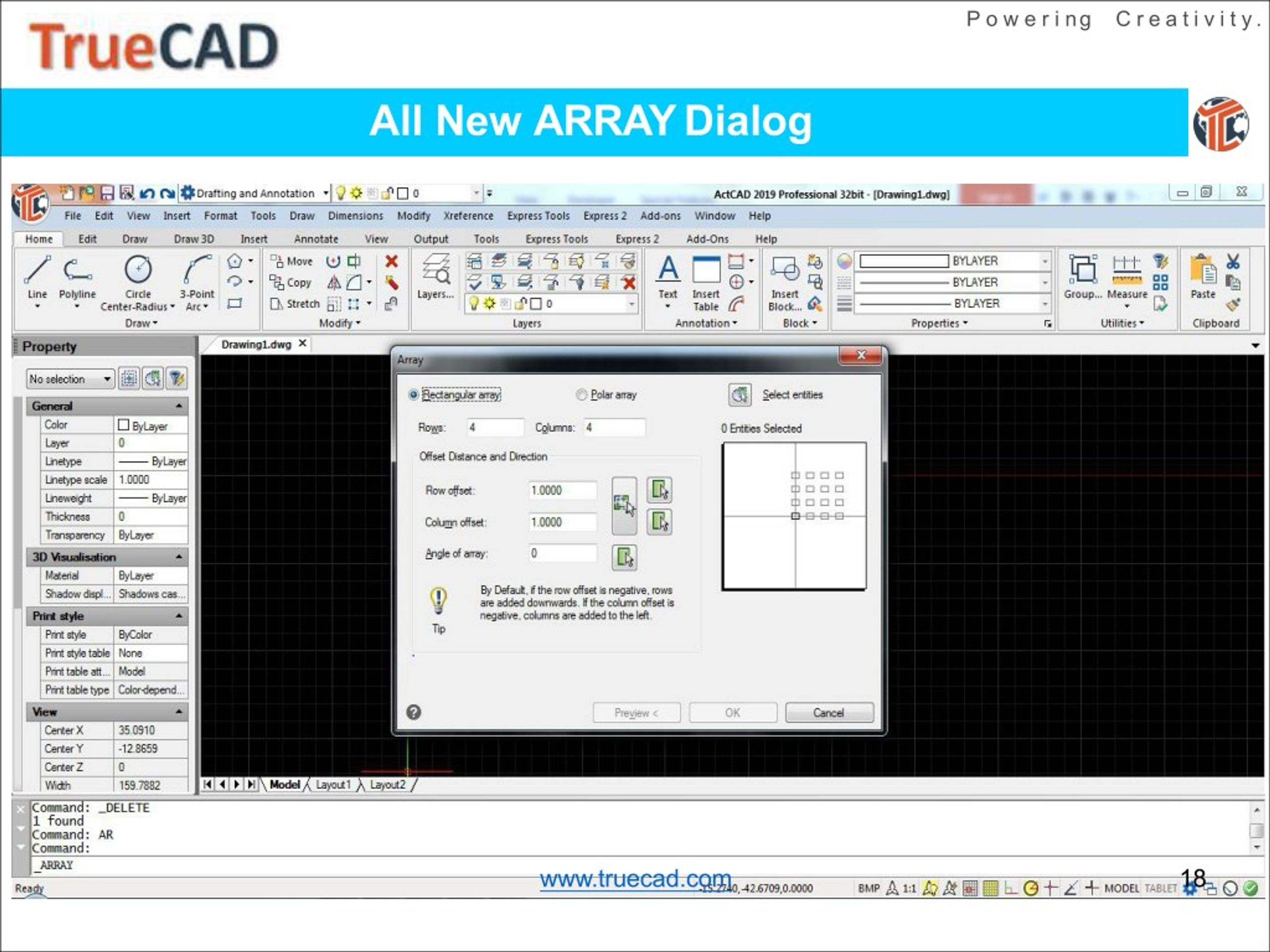Viewport: 1270px width, 952px height.
Task: Click the Row offset input field
Action: [x=563, y=490]
